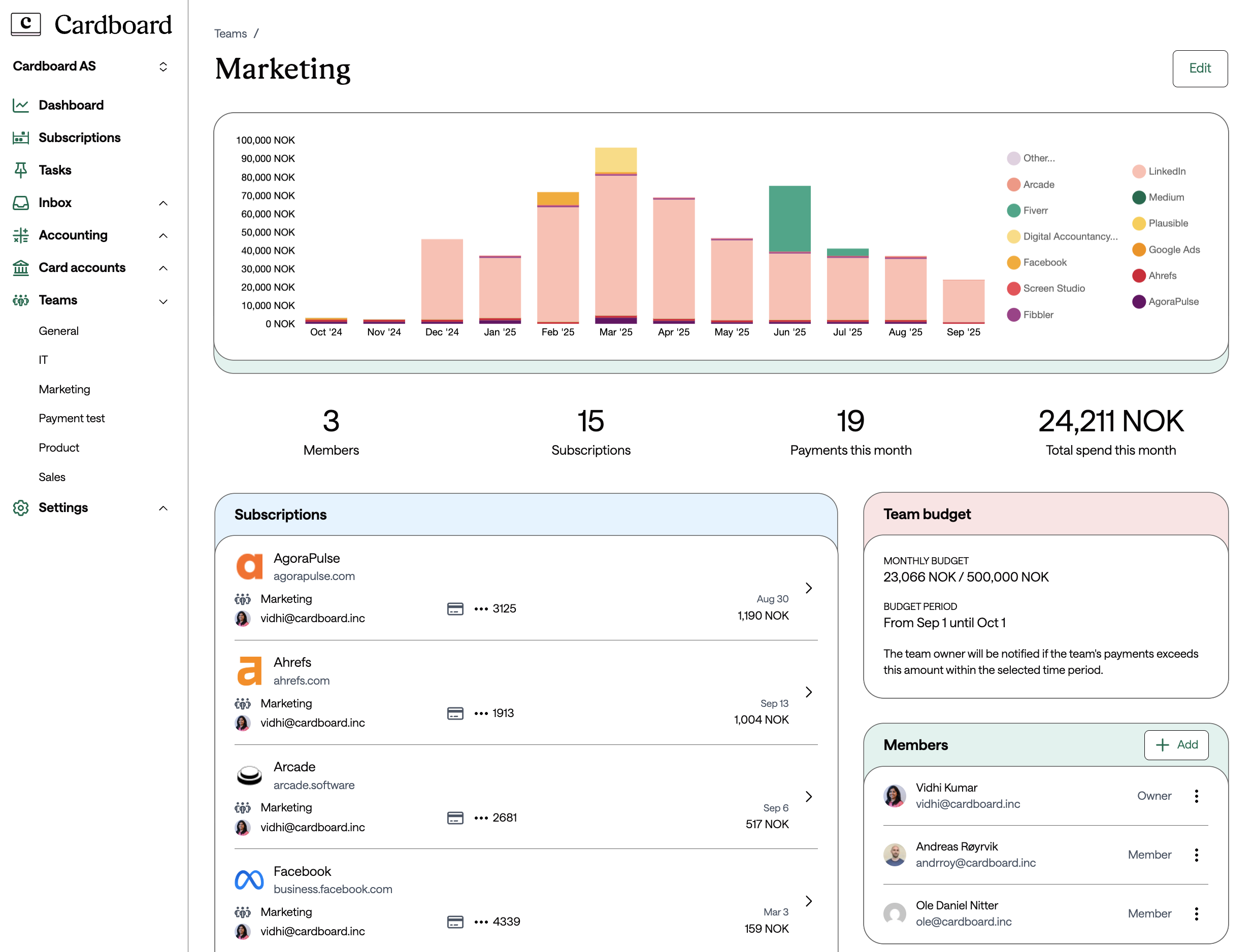Click the Edit button
The width and height of the screenshot is (1253, 952).
[1199, 69]
